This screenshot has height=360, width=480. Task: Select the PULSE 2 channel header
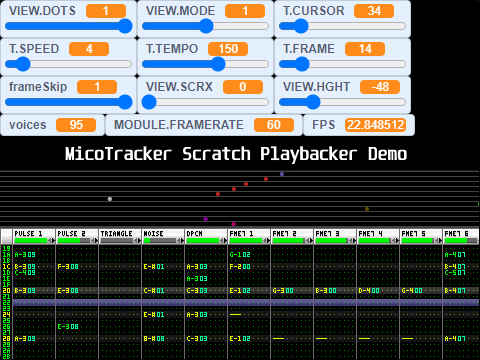point(77,237)
